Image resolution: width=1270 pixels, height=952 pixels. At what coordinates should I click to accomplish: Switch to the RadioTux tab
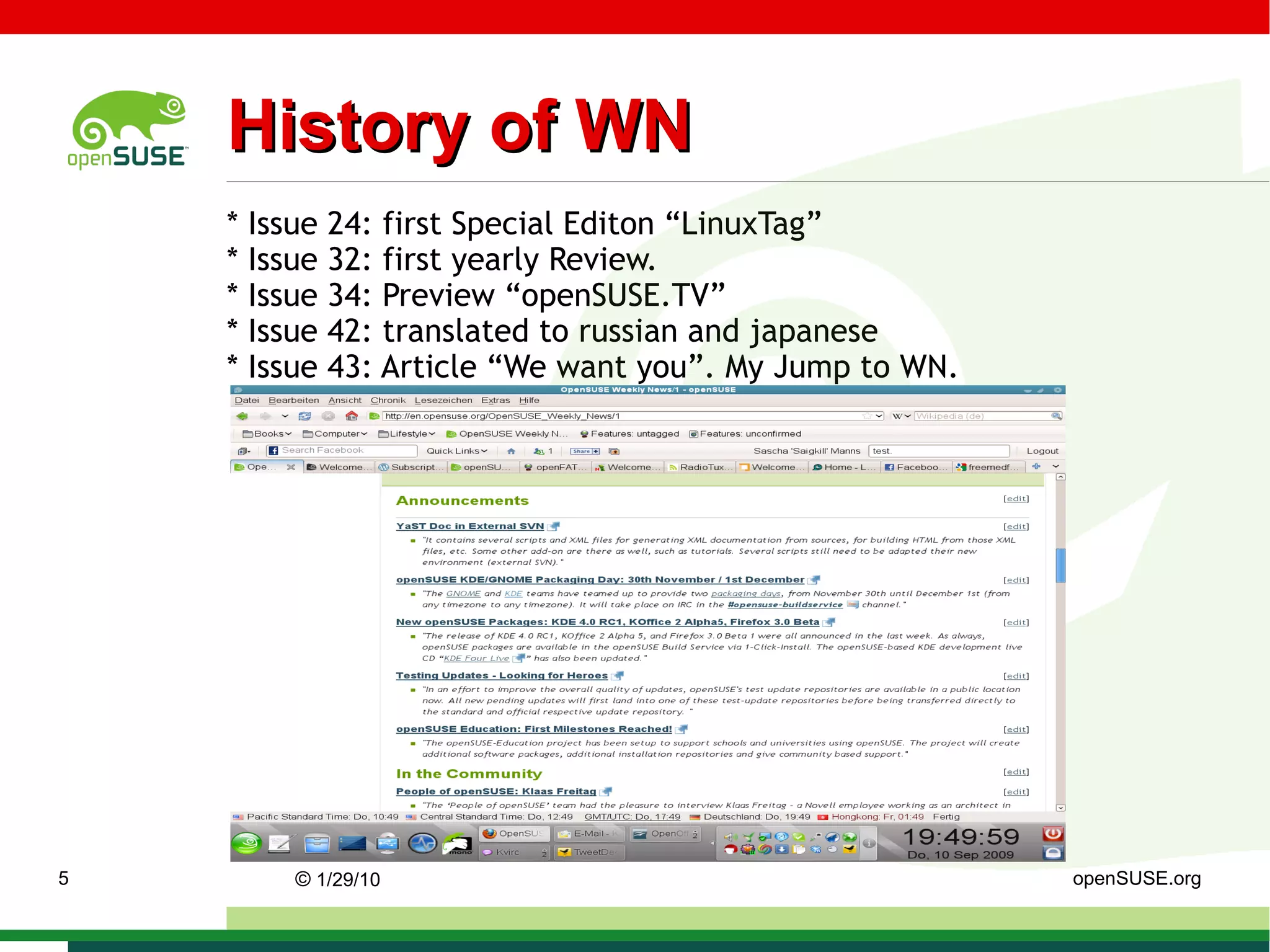pos(701,467)
